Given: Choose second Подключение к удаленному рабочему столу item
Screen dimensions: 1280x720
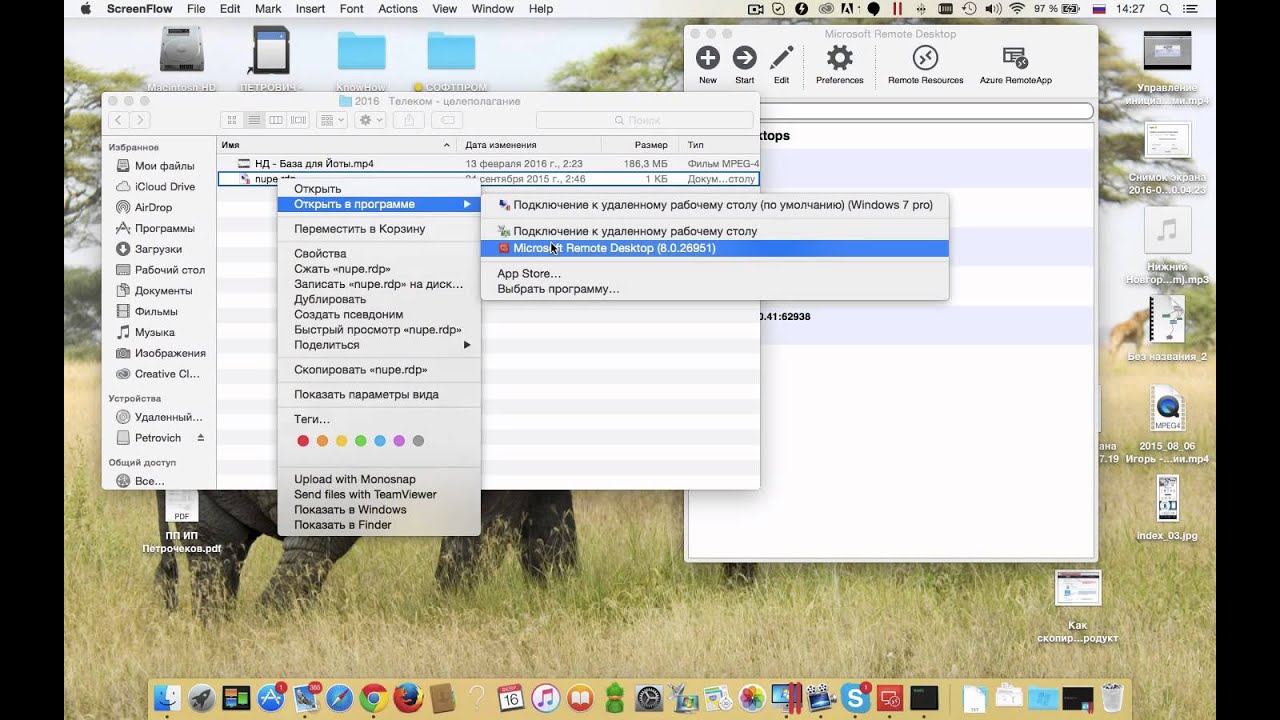Looking at the screenshot, I should [x=714, y=231].
